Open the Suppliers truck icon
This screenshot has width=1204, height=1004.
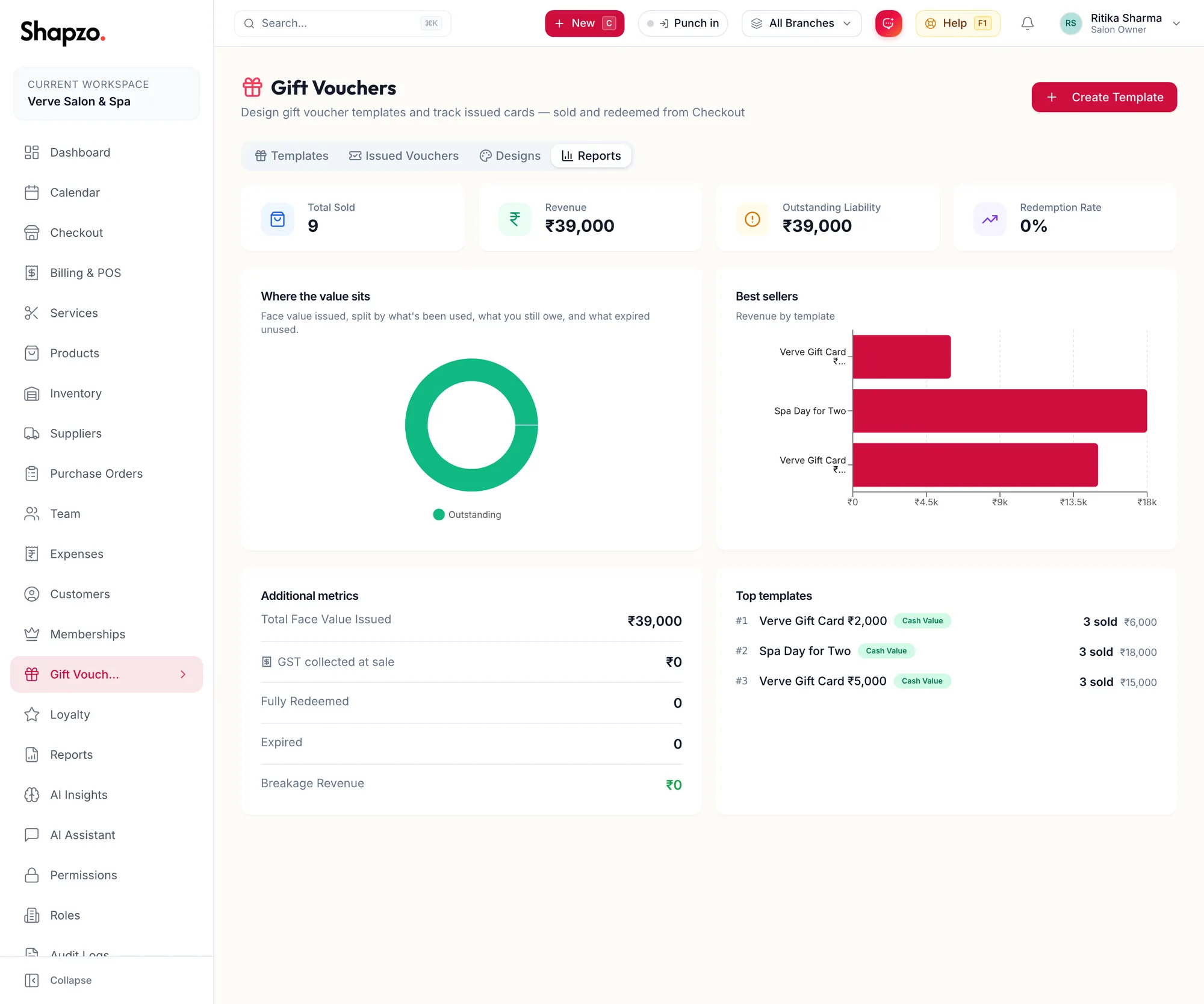click(x=31, y=434)
